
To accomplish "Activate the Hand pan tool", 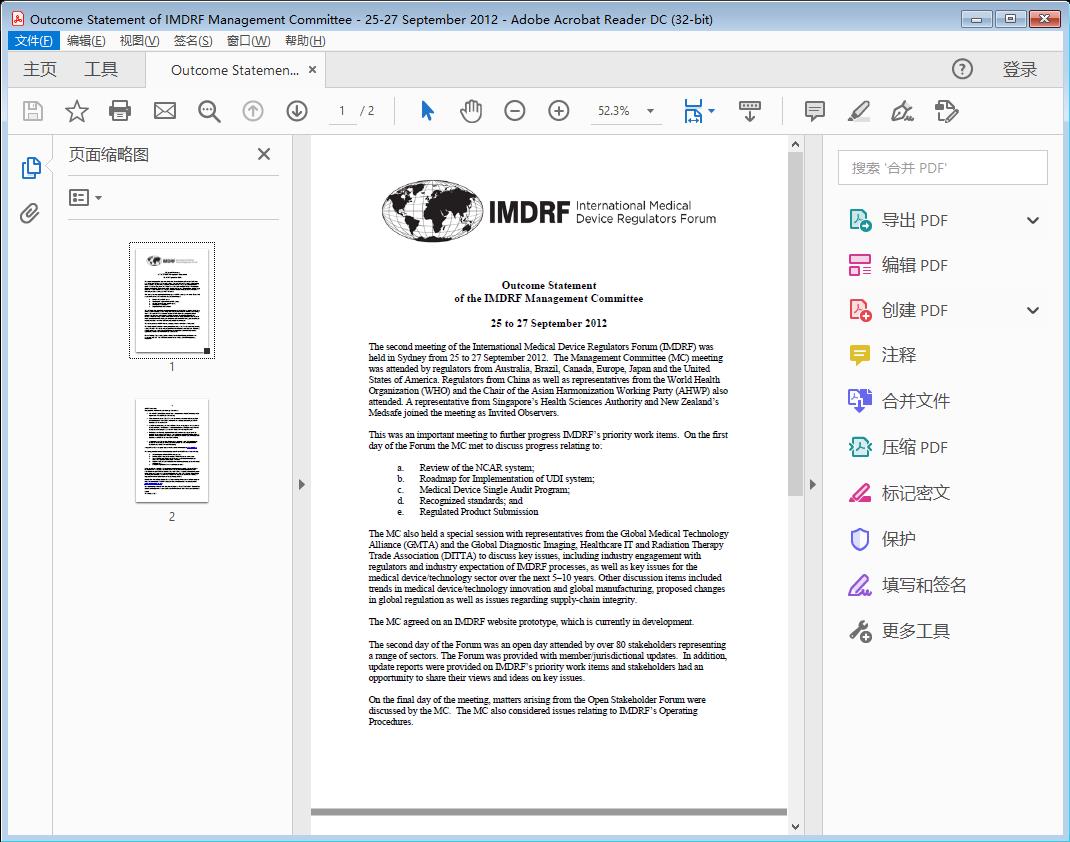I will (471, 111).
